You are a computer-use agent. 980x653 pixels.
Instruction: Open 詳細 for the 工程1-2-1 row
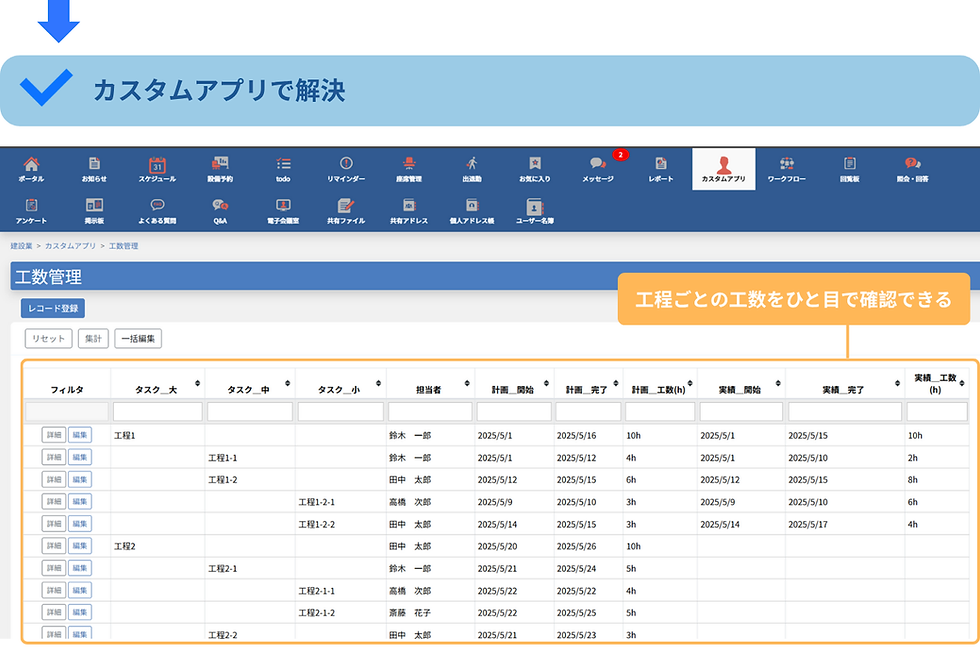point(54,502)
